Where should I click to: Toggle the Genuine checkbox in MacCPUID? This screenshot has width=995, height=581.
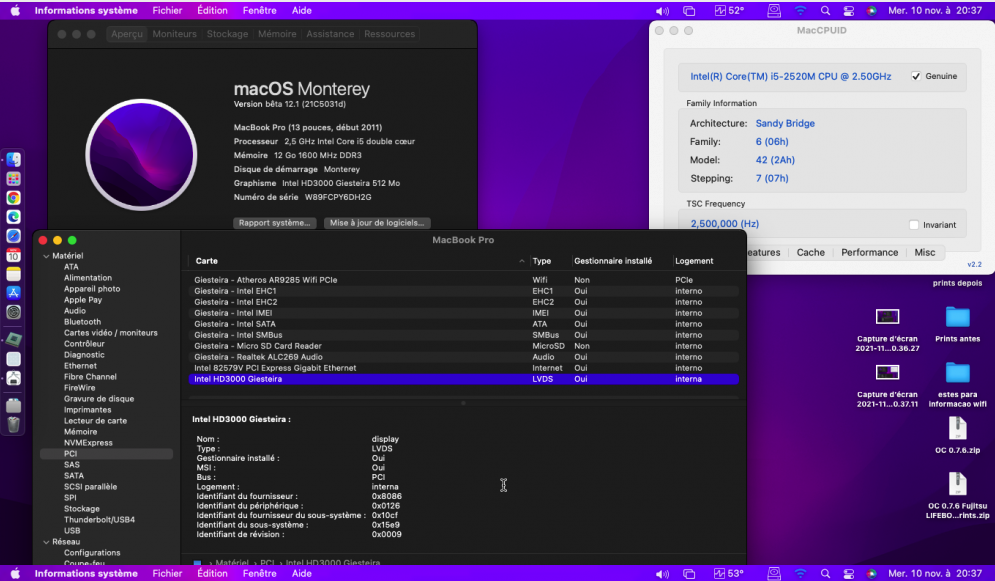pos(915,77)
